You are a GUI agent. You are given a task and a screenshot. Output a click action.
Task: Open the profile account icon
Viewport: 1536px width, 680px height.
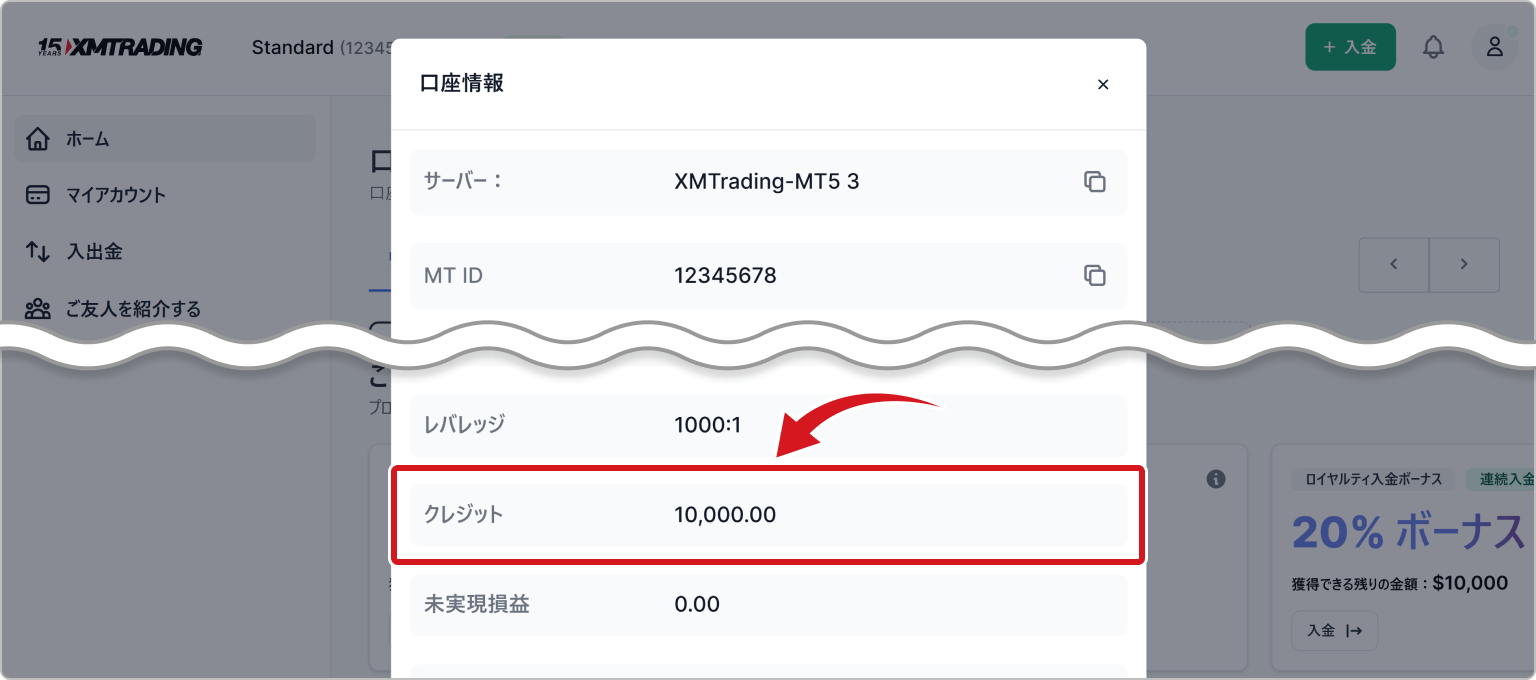(x=1494, y=46)
